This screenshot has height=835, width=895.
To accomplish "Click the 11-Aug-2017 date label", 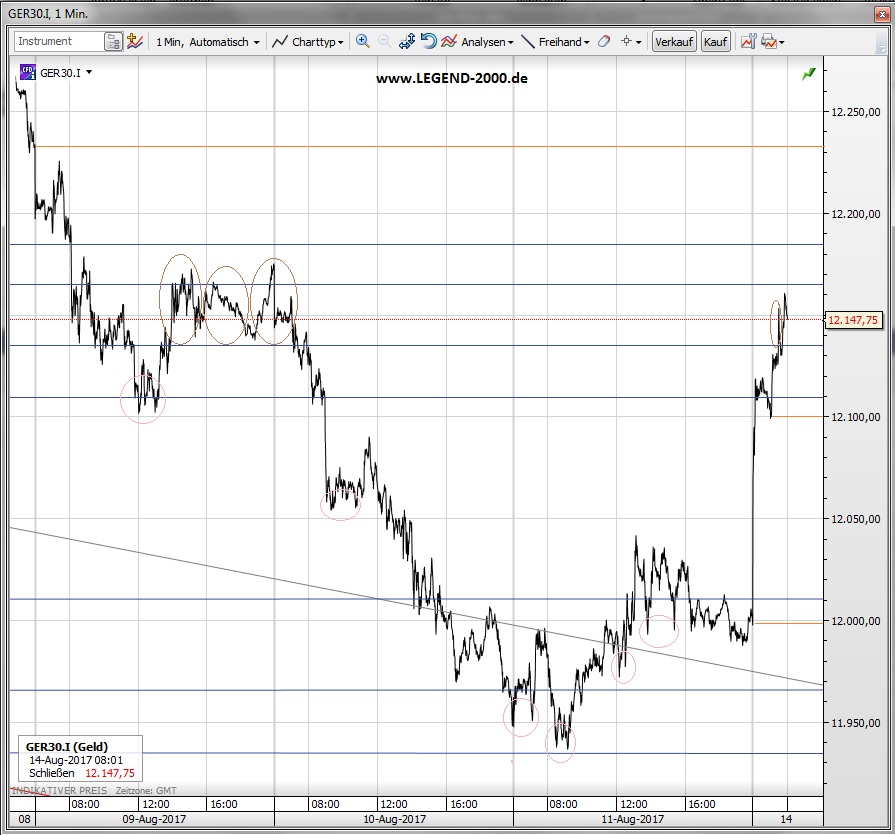I will (632, 819).
